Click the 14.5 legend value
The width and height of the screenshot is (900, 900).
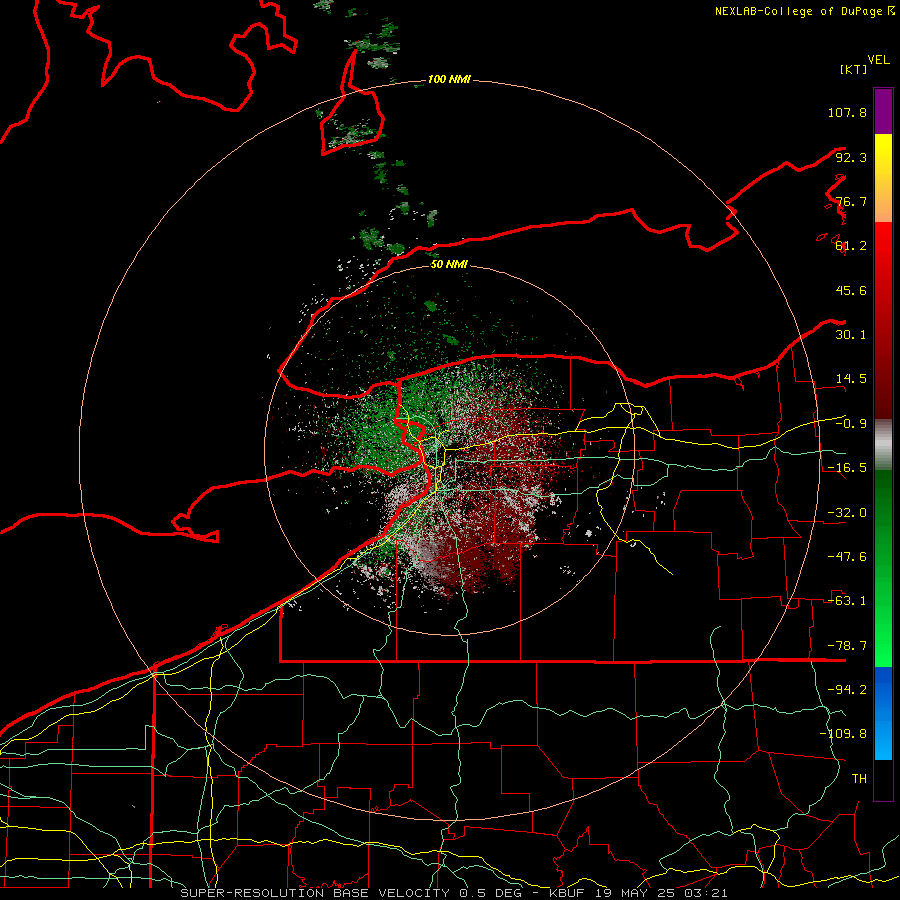tap(851, 379)
